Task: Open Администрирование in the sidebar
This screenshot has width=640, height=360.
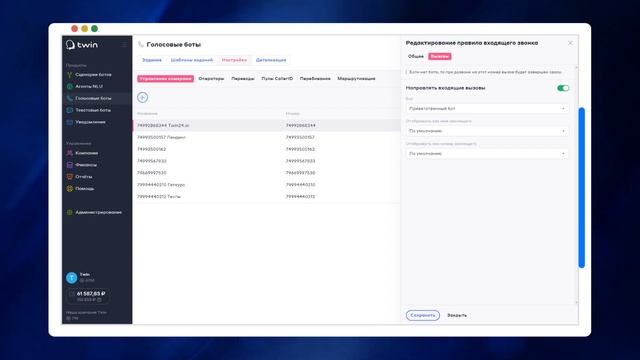Action: tap(98, 212)
